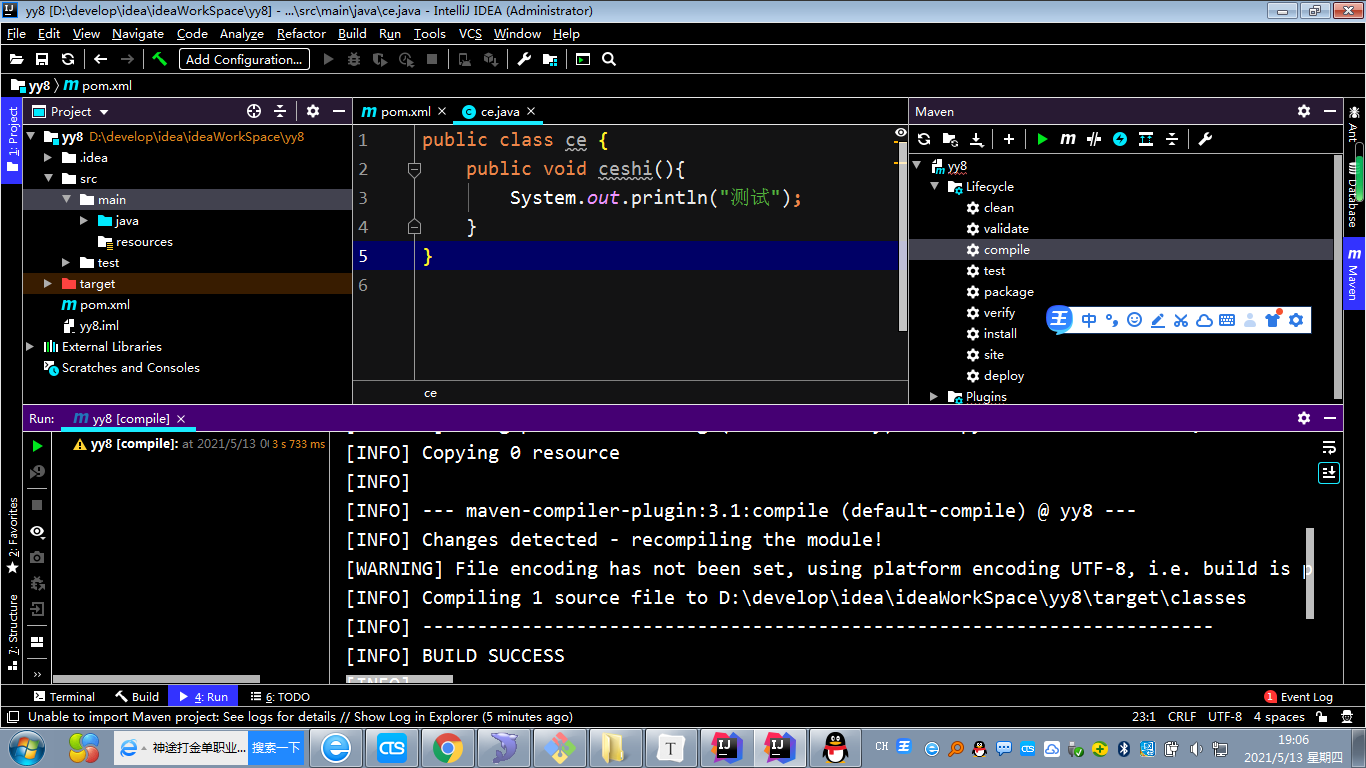
Task: Open the 6: TODO tool window
Action: (279, 697)
